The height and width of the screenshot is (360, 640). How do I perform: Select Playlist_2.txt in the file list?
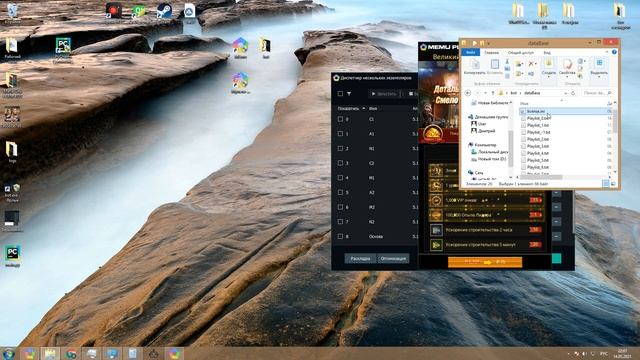pyautogui.click(x=538, y=139)
